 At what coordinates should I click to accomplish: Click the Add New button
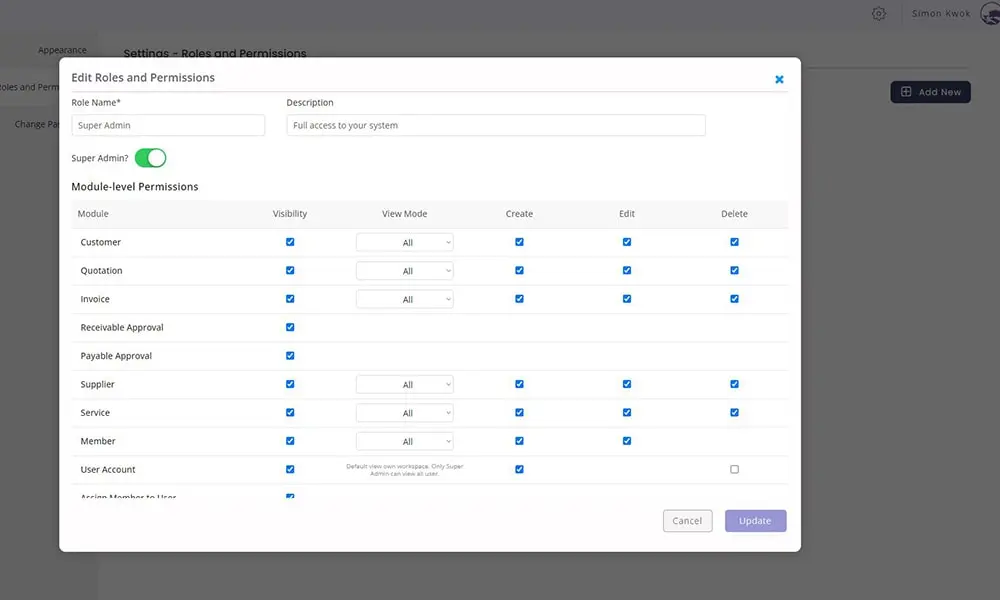pos(930,92)
